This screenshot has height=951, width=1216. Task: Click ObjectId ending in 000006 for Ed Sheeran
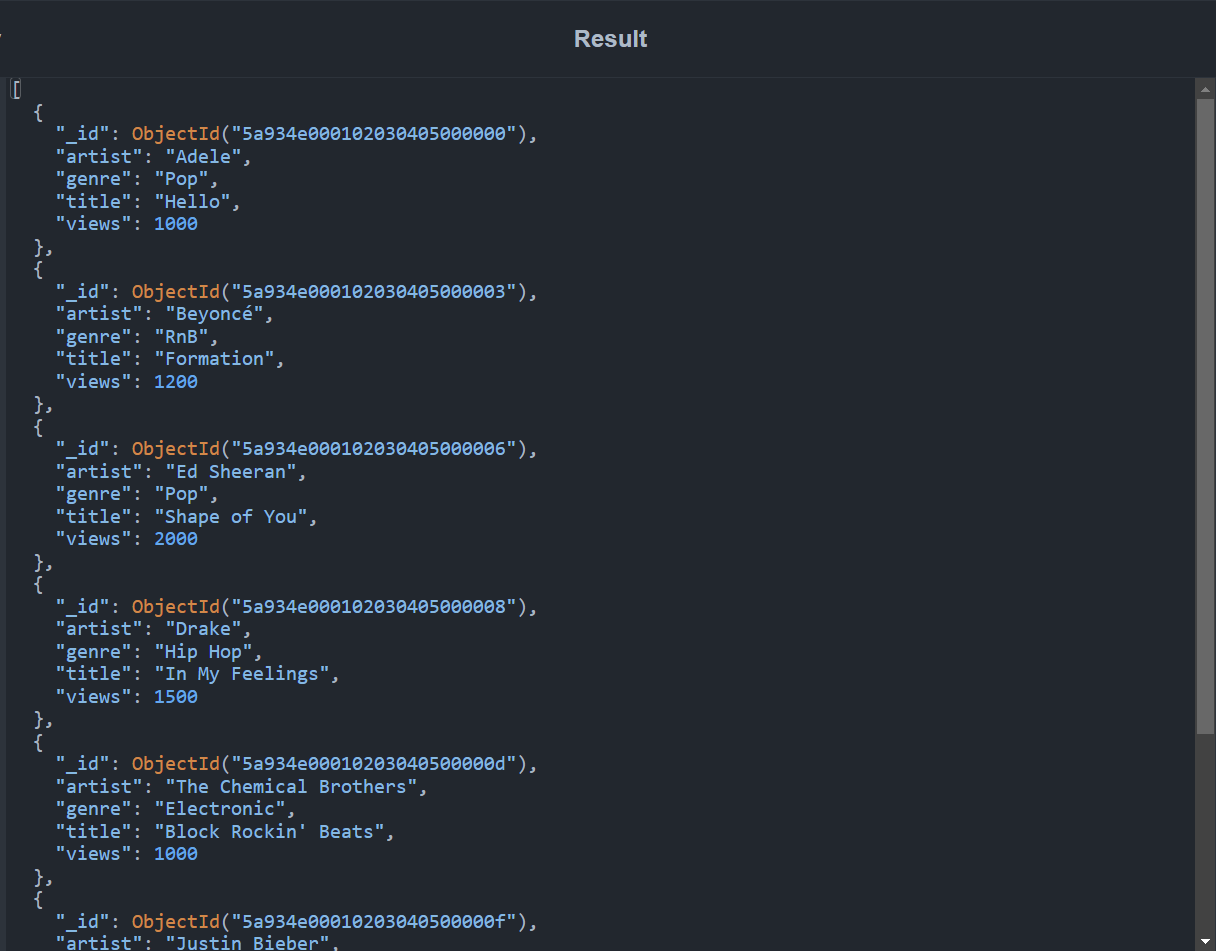(335, 449)
